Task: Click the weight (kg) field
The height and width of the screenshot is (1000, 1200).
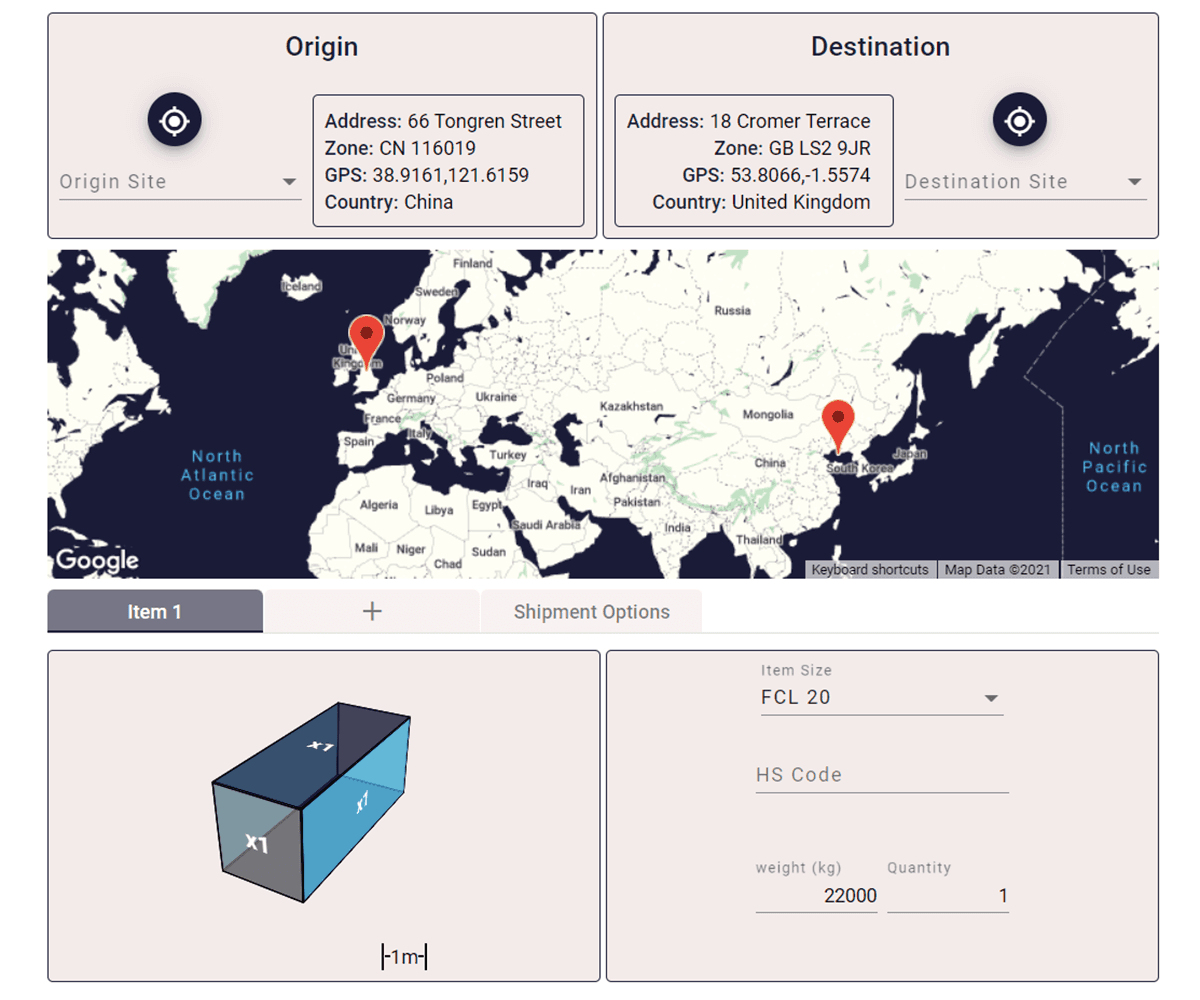Action: pyautogui.click(x=816, y=896)
